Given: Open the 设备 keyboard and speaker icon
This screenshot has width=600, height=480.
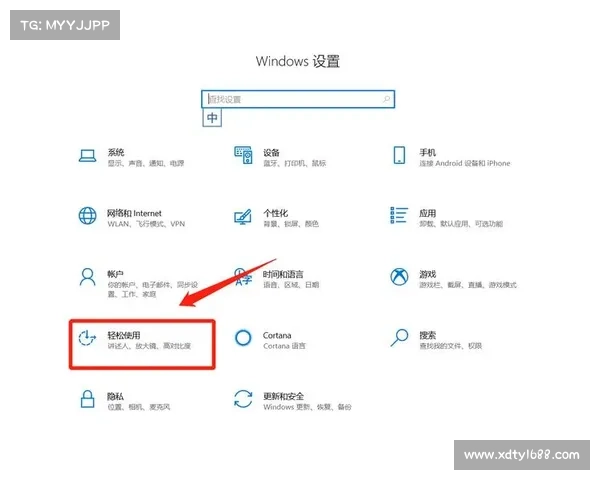Looking at the screenshot, I should coord(243,155).
